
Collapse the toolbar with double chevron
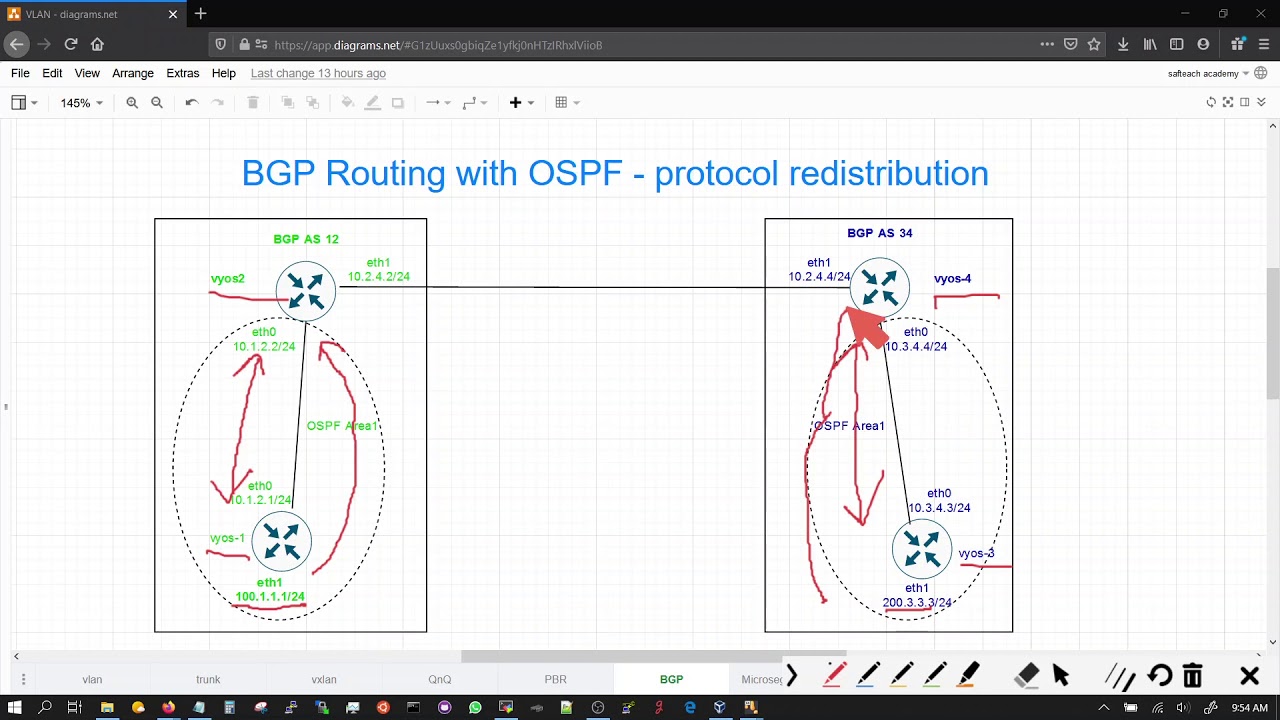pyautogui.click(x=1262, y=102)
